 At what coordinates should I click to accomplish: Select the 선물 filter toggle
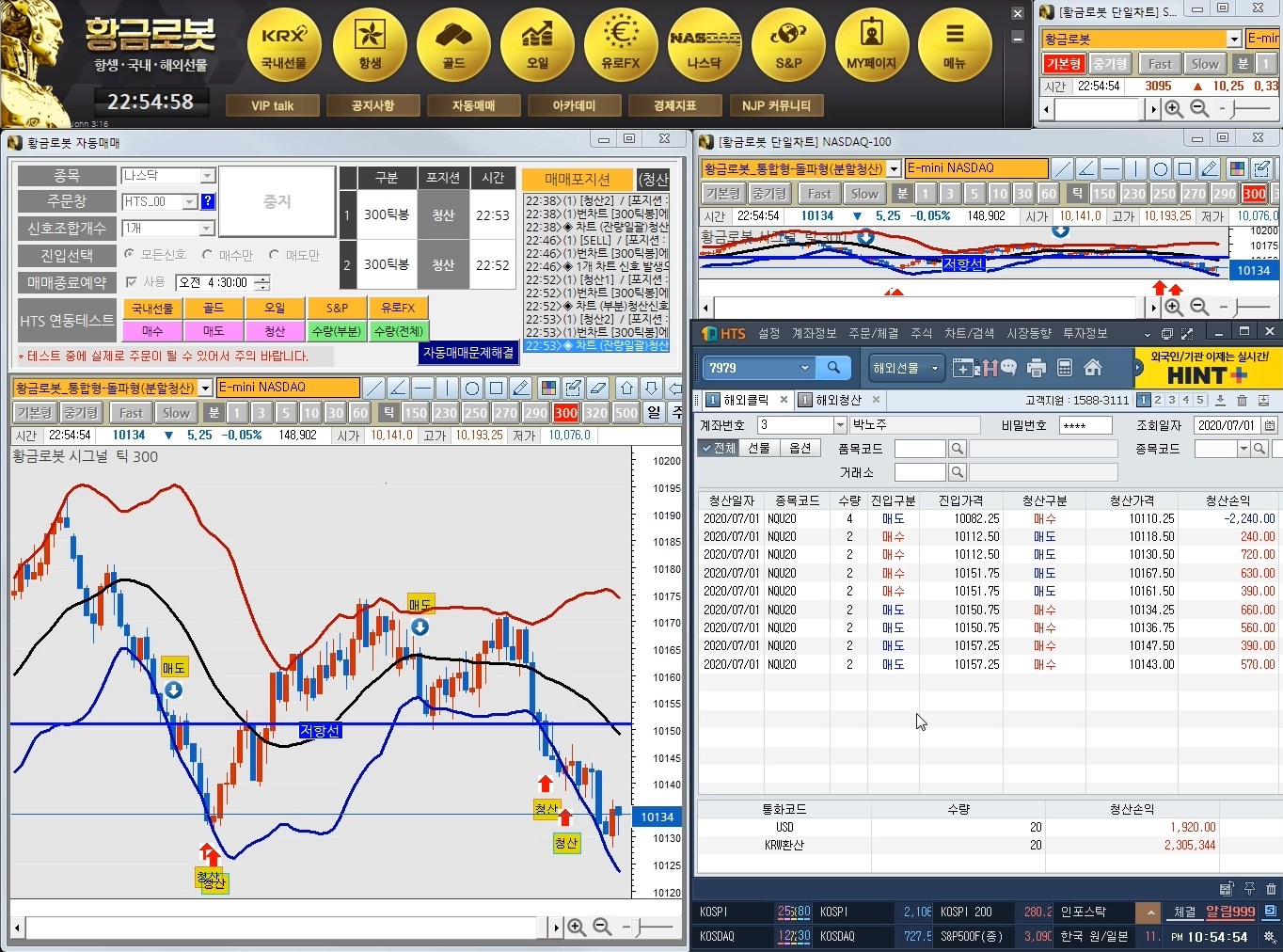pyautogui.click(x=759, y=448)
